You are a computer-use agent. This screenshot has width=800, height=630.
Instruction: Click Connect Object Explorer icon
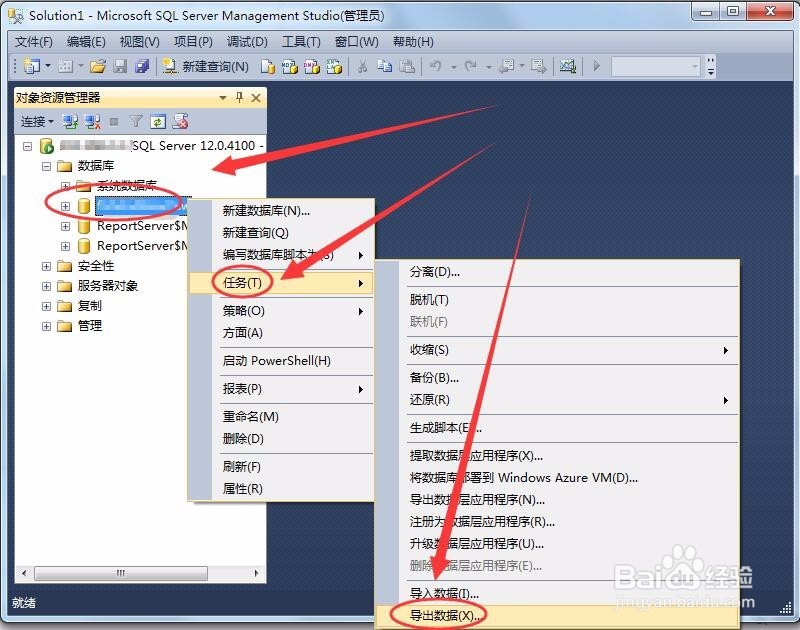pyautogui.click(x=70, y=121)
